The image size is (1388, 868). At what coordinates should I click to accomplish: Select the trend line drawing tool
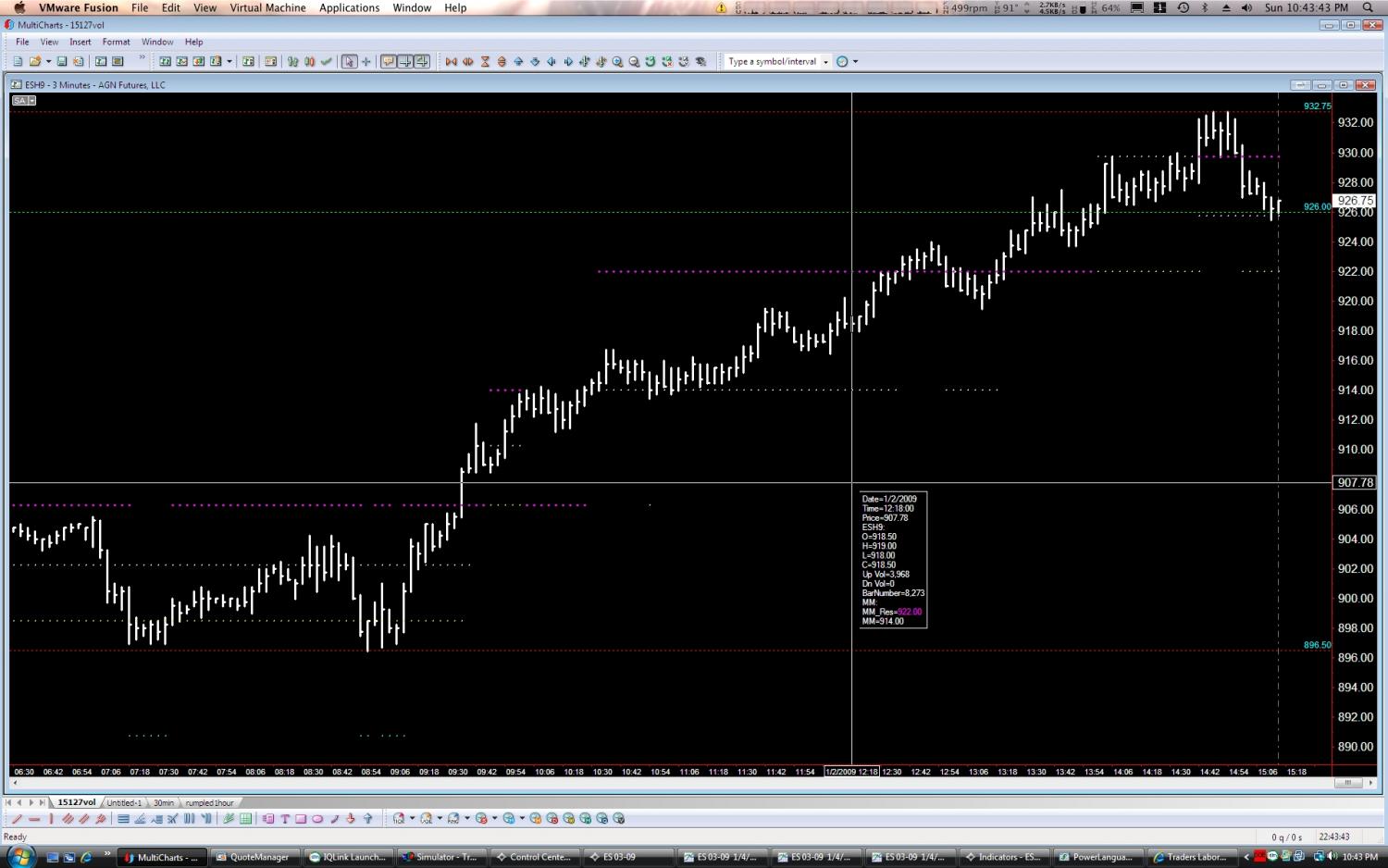pyautogui.click(x=17, y=819)
